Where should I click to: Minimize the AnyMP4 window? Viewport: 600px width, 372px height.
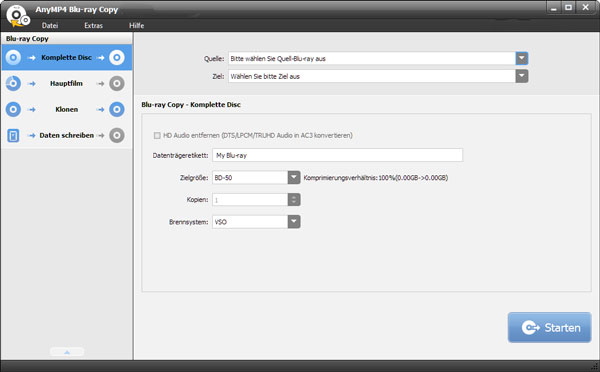[553, 8]
